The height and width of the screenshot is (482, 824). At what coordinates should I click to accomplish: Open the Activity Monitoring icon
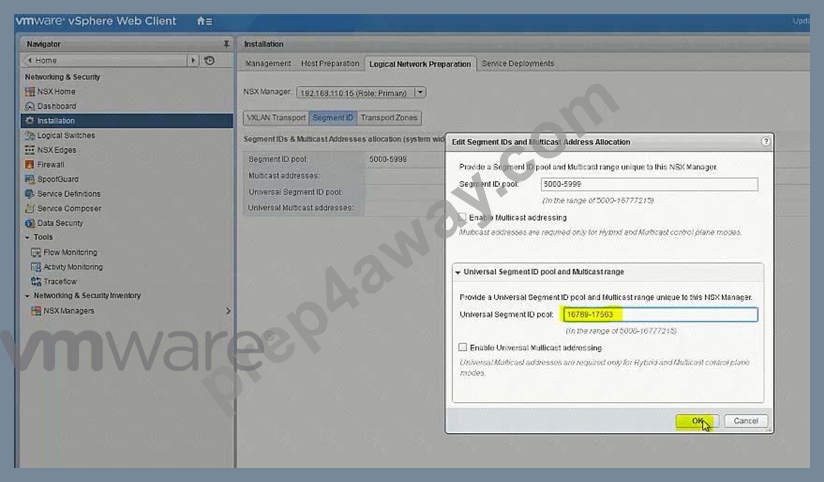click(36, 267)
